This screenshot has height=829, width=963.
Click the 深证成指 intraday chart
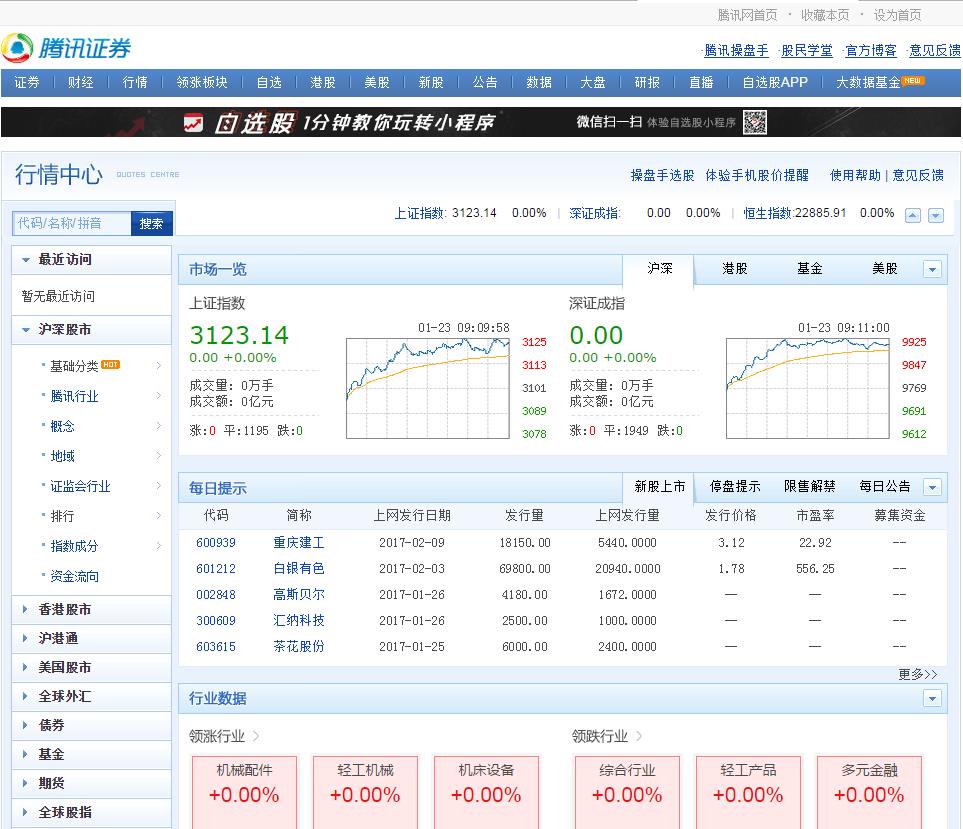808,388
